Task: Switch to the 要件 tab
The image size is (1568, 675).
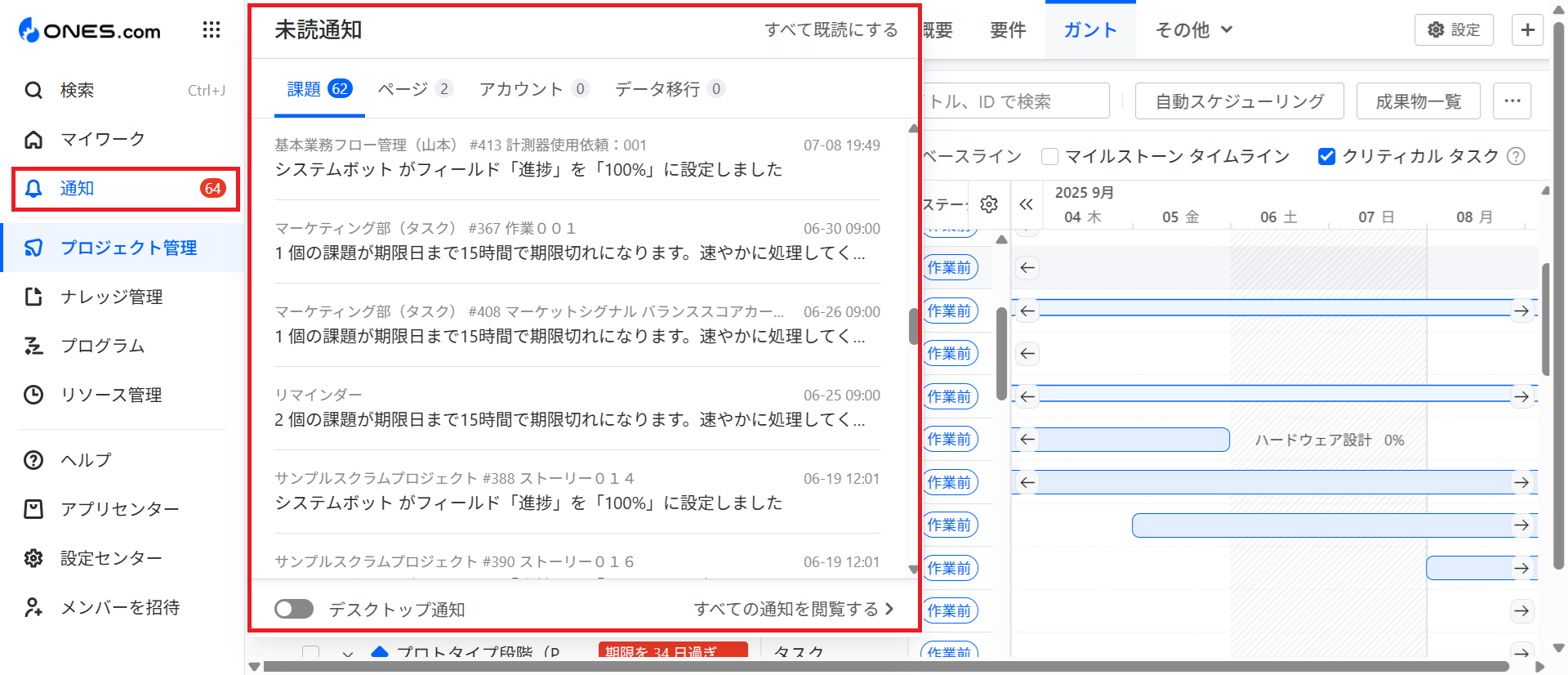Action: pyautogui.click(x=1008, y=30)
